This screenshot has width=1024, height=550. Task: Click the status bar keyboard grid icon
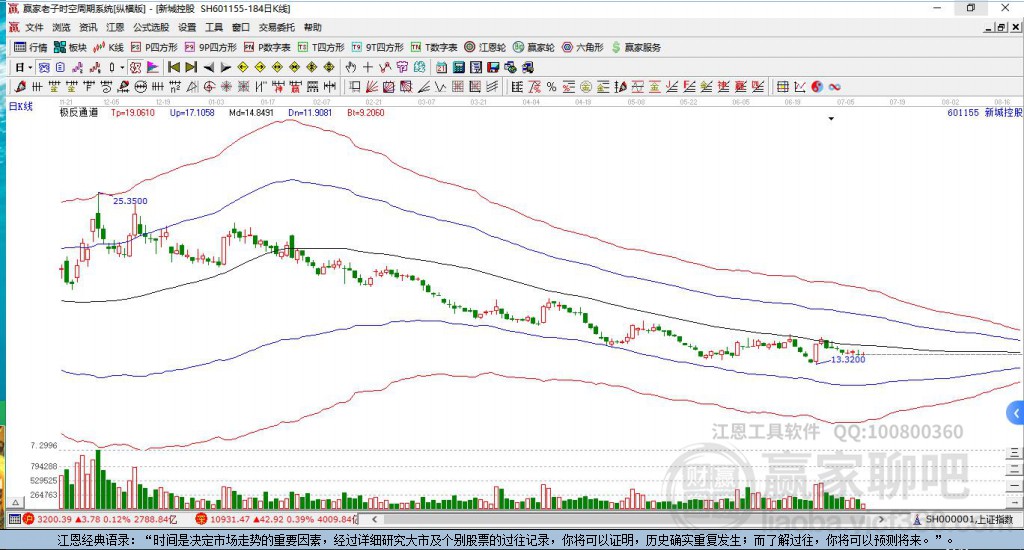[x=14, y=519]
